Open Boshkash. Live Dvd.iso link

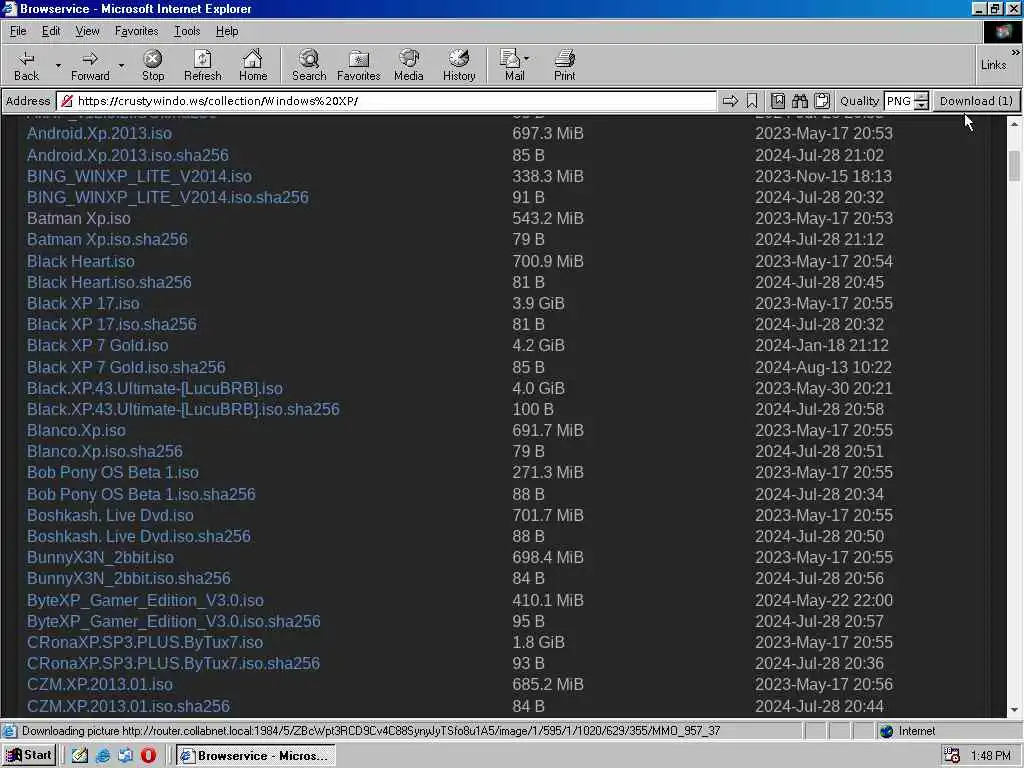(x=110, y=515)
